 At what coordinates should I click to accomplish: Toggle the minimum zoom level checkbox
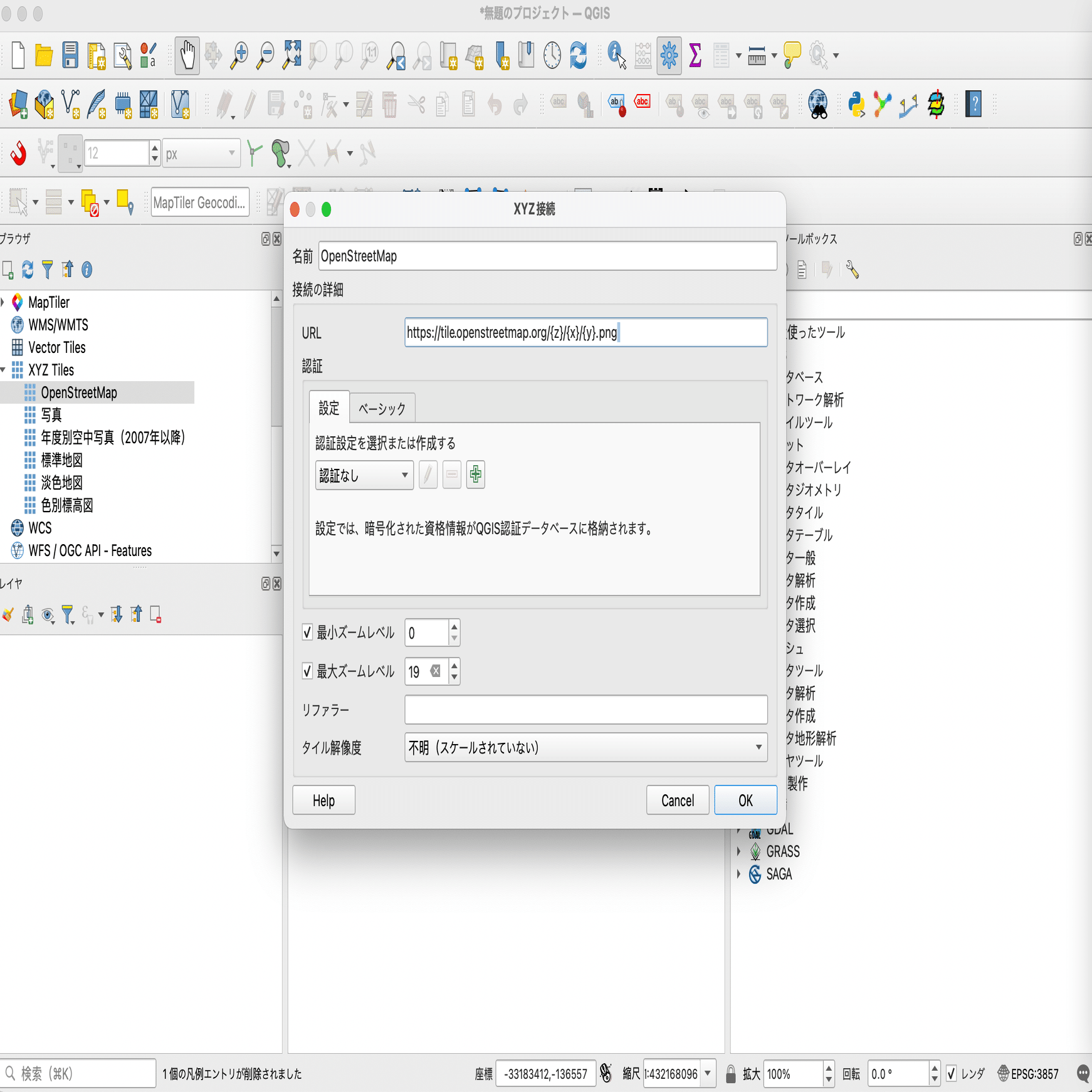(x=307, y=632)
